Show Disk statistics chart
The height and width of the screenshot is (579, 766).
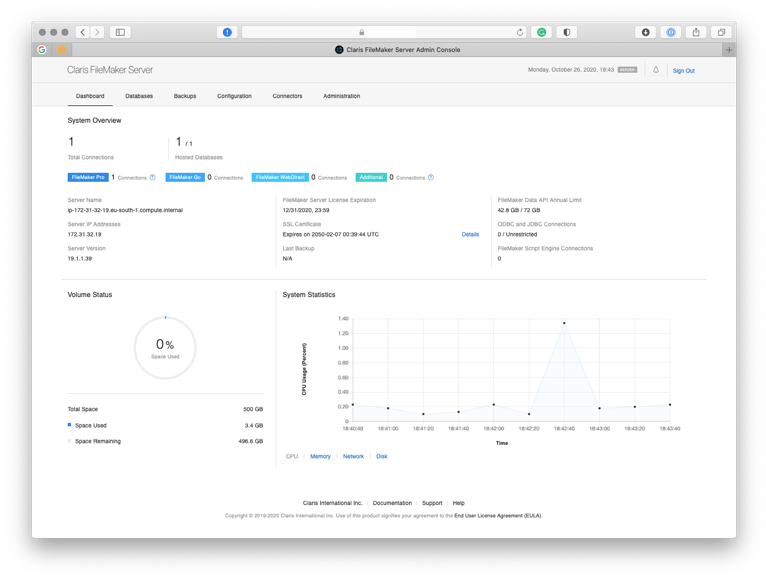point(382,456)
